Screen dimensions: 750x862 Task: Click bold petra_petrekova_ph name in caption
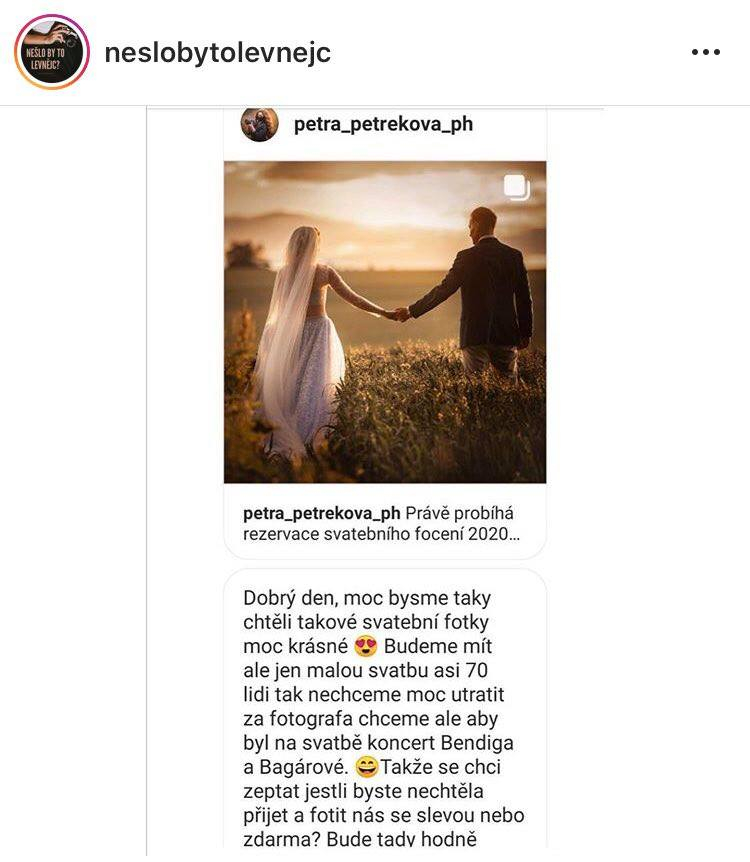(322, 513)
